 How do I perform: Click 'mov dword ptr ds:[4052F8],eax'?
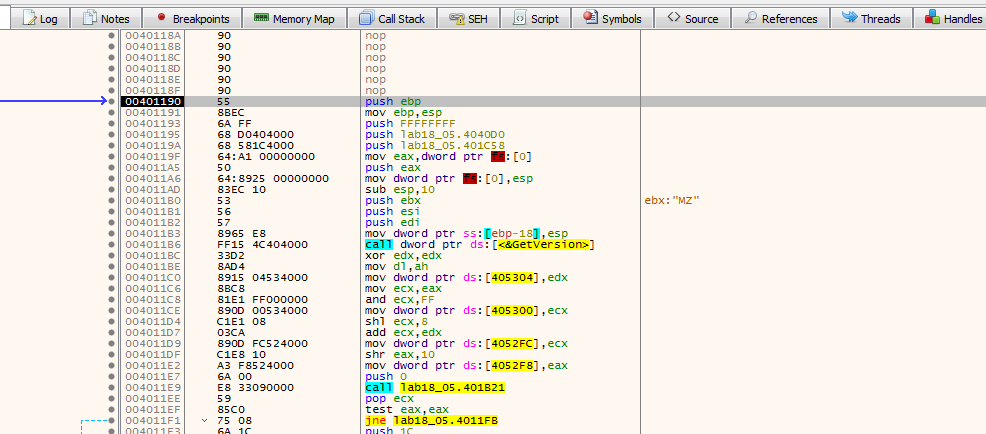(466, 366)
